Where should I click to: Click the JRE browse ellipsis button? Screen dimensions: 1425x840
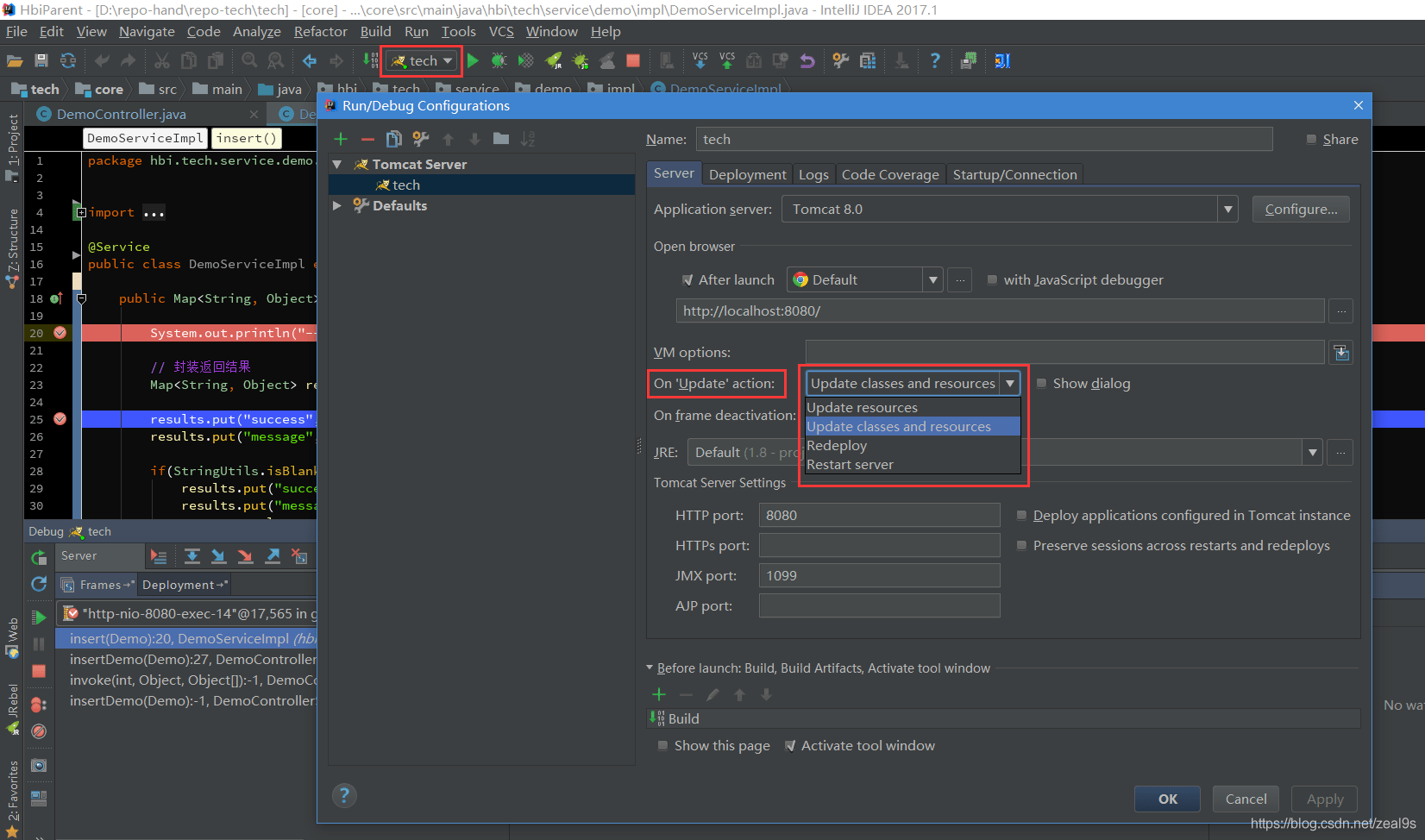(1340, 452)
